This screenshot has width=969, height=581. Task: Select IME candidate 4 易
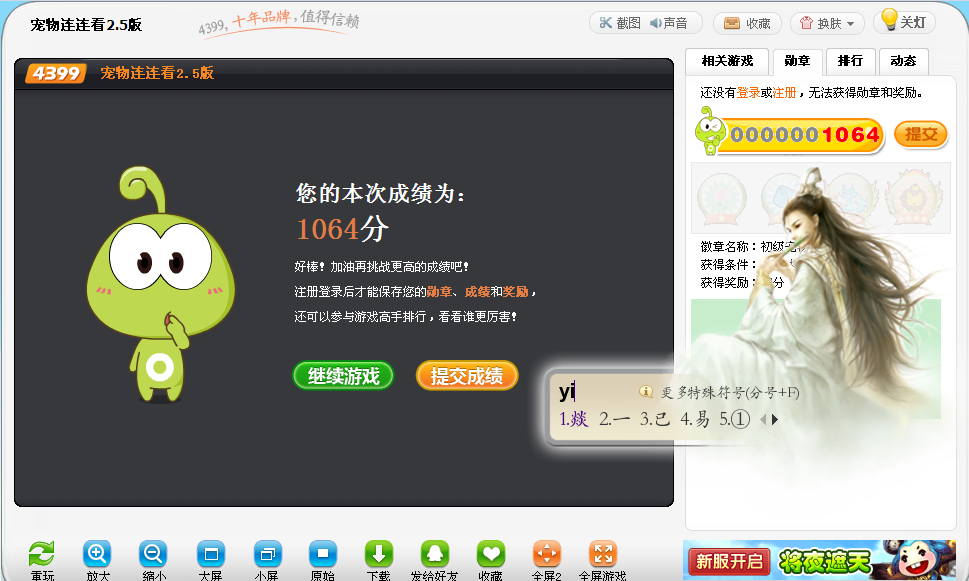click(695, 419)
